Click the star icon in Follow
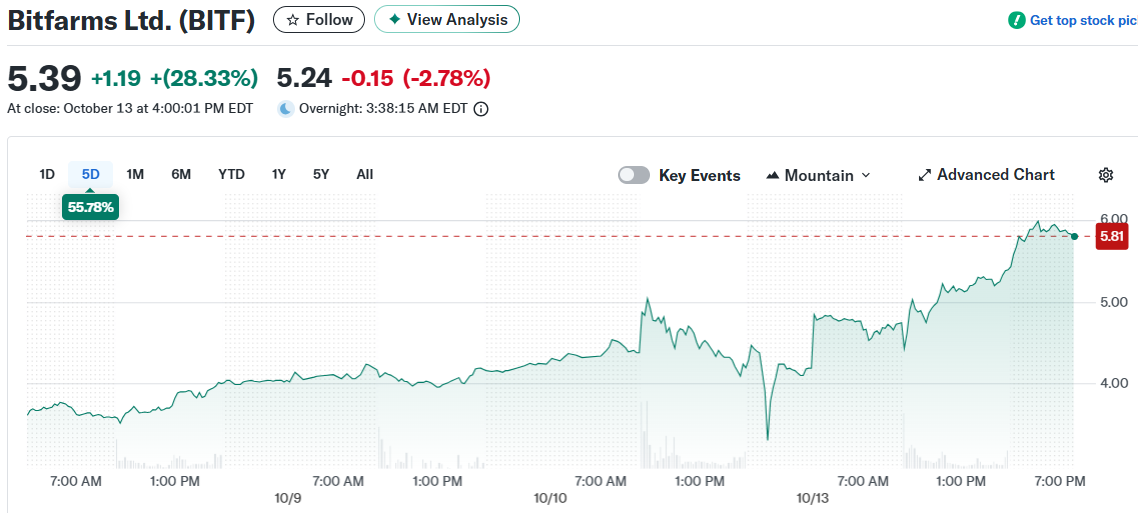The width and height of the screenshot is (1138, 513). click(293, 20)
